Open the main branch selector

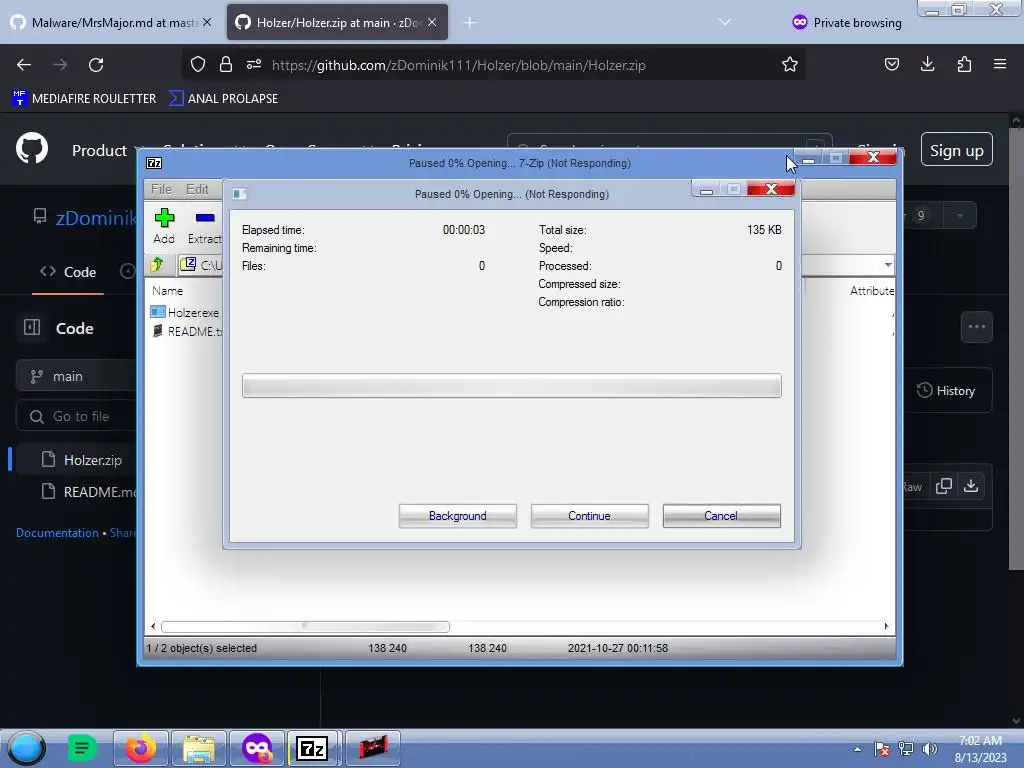(77, 377)
